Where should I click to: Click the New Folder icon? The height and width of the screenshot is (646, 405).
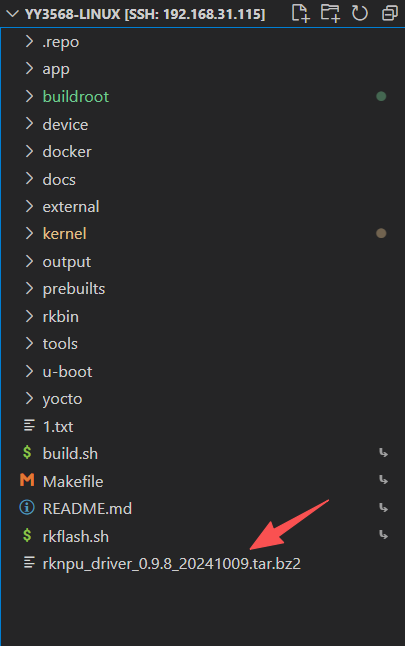(x=330, y=14)
